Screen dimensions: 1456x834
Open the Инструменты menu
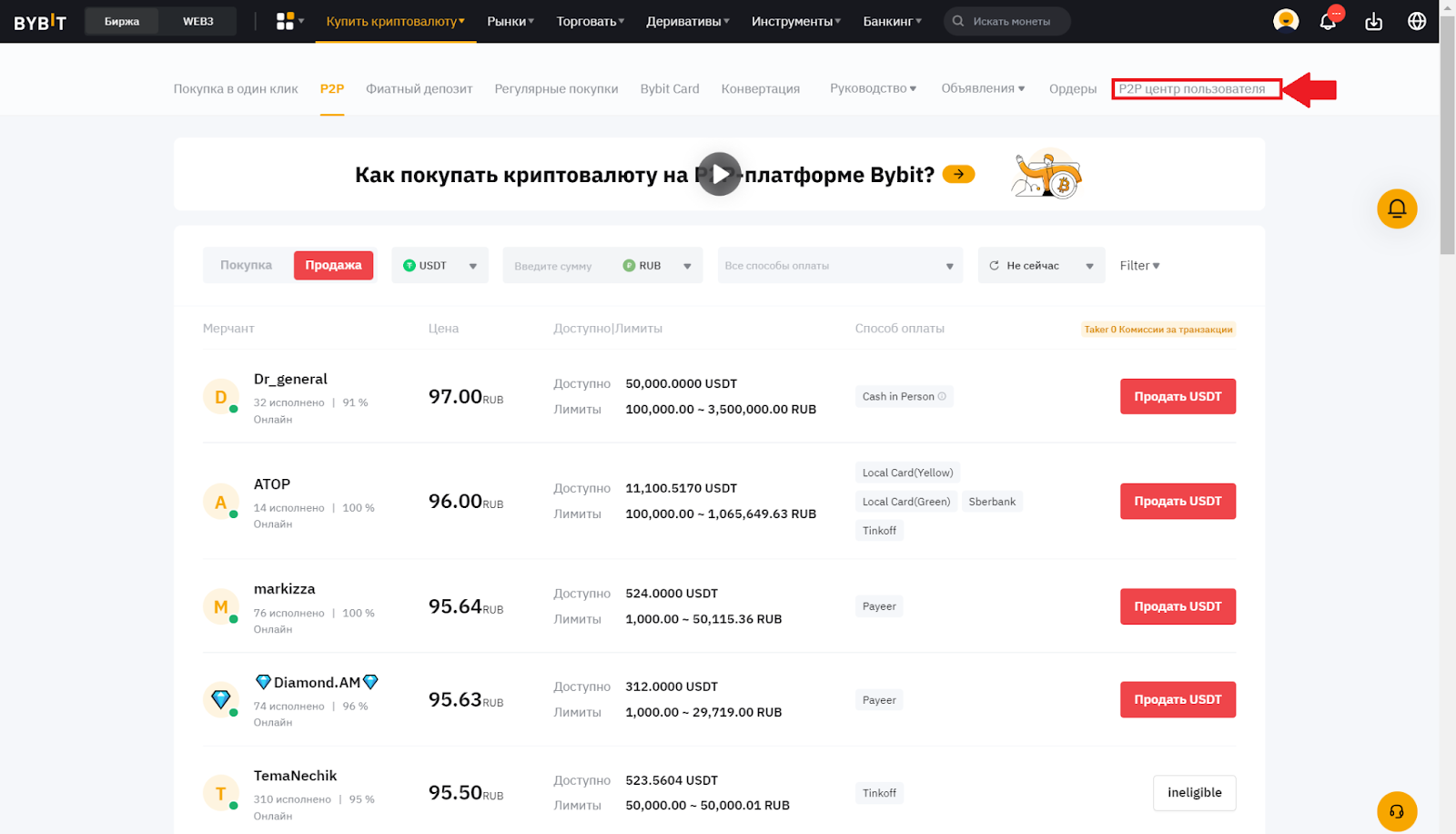point(796,21)
